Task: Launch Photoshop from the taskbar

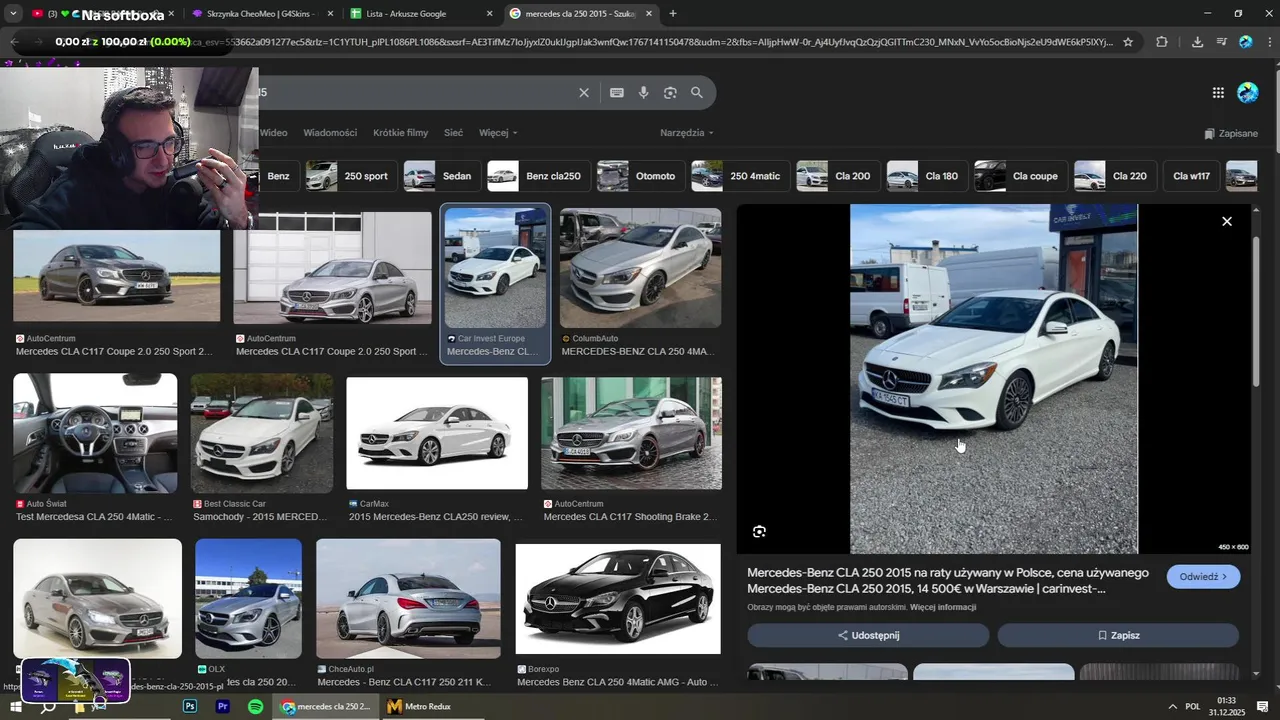Action: pyautogui.click(x=190, y=706)
